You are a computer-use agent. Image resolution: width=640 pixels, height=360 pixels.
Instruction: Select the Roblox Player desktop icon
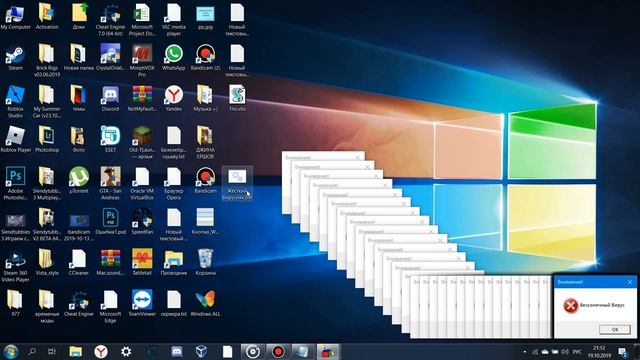[16, 139]
